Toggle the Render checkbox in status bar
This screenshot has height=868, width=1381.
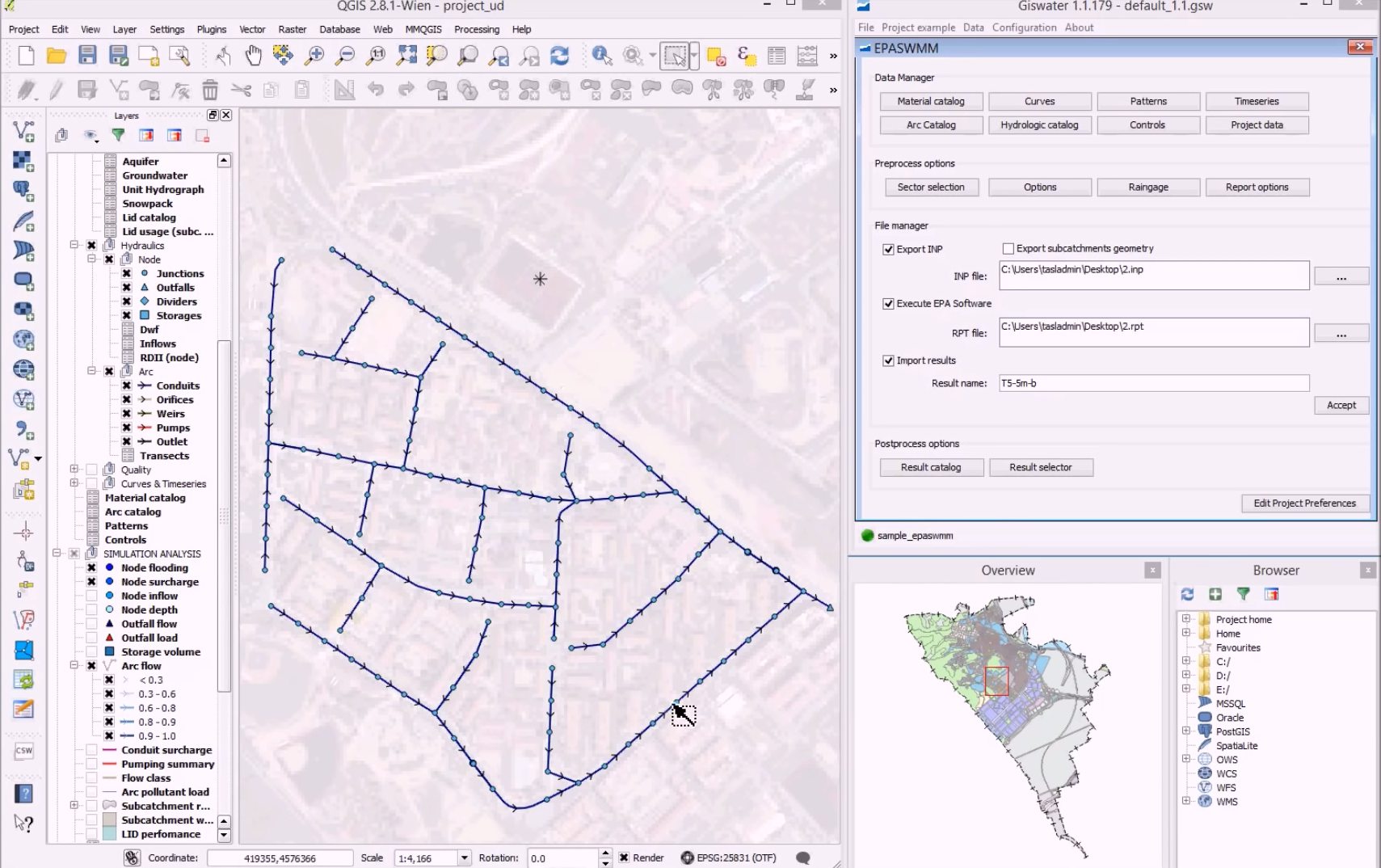pyautogui.click(x=624, y=858)
